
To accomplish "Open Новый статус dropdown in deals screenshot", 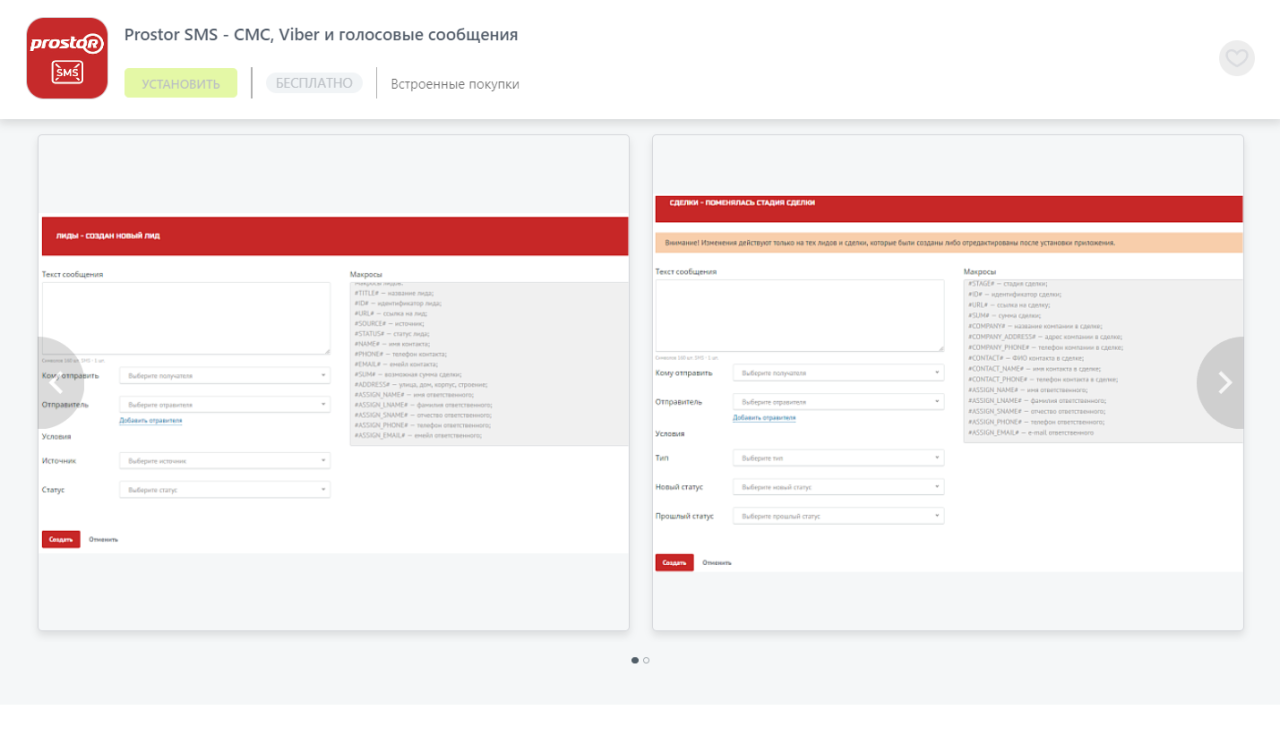I will (839, 487).
